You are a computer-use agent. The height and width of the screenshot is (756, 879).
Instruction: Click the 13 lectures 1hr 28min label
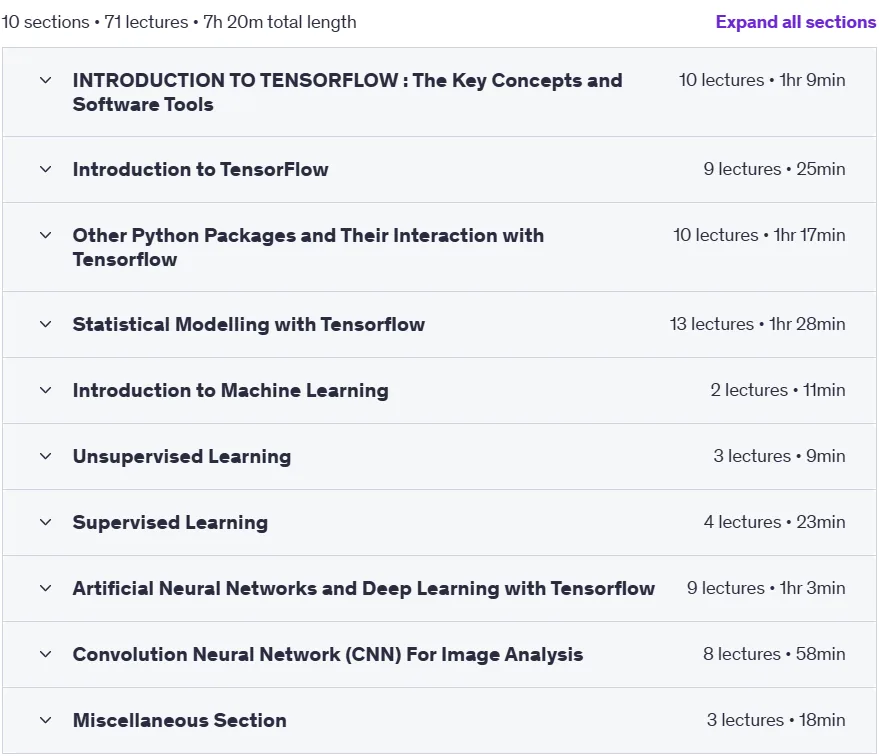tap(757, 324)
